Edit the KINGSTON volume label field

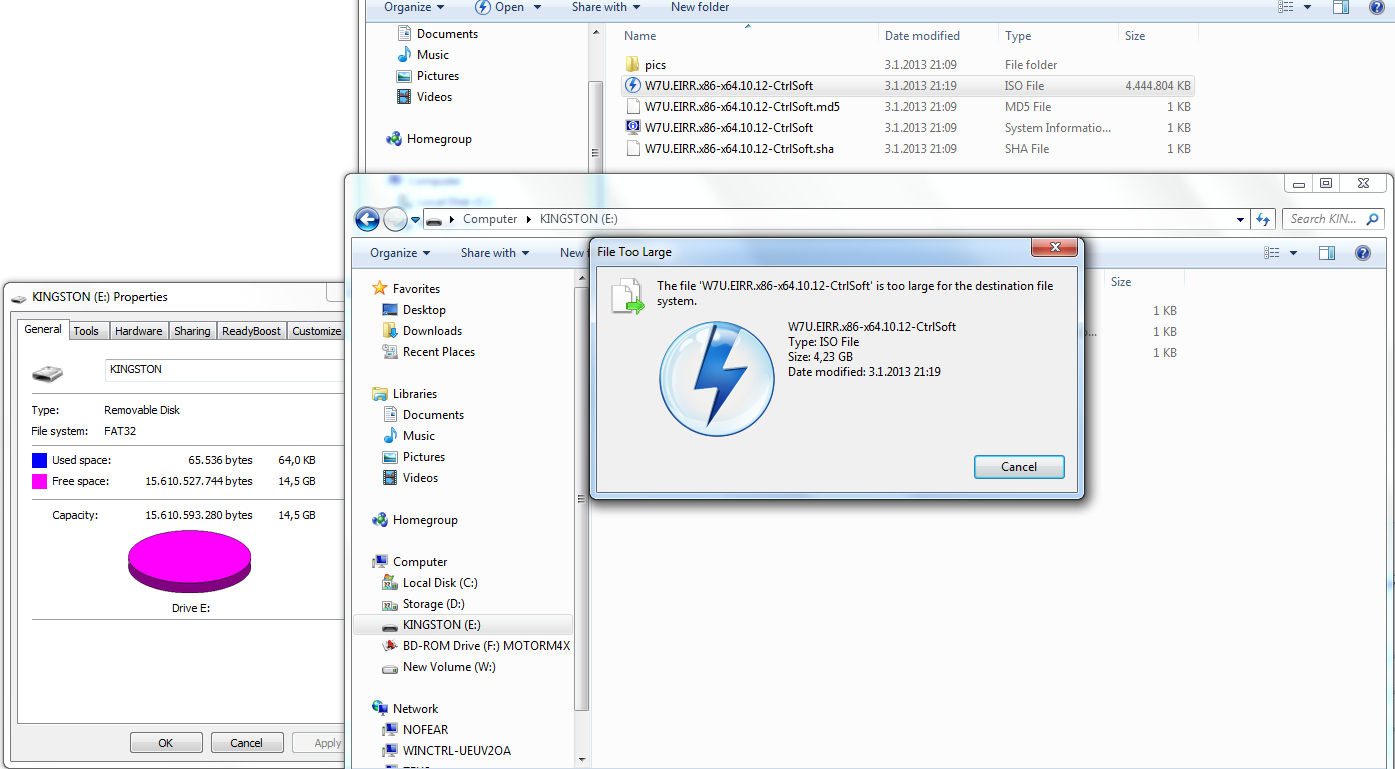[224, 370]
